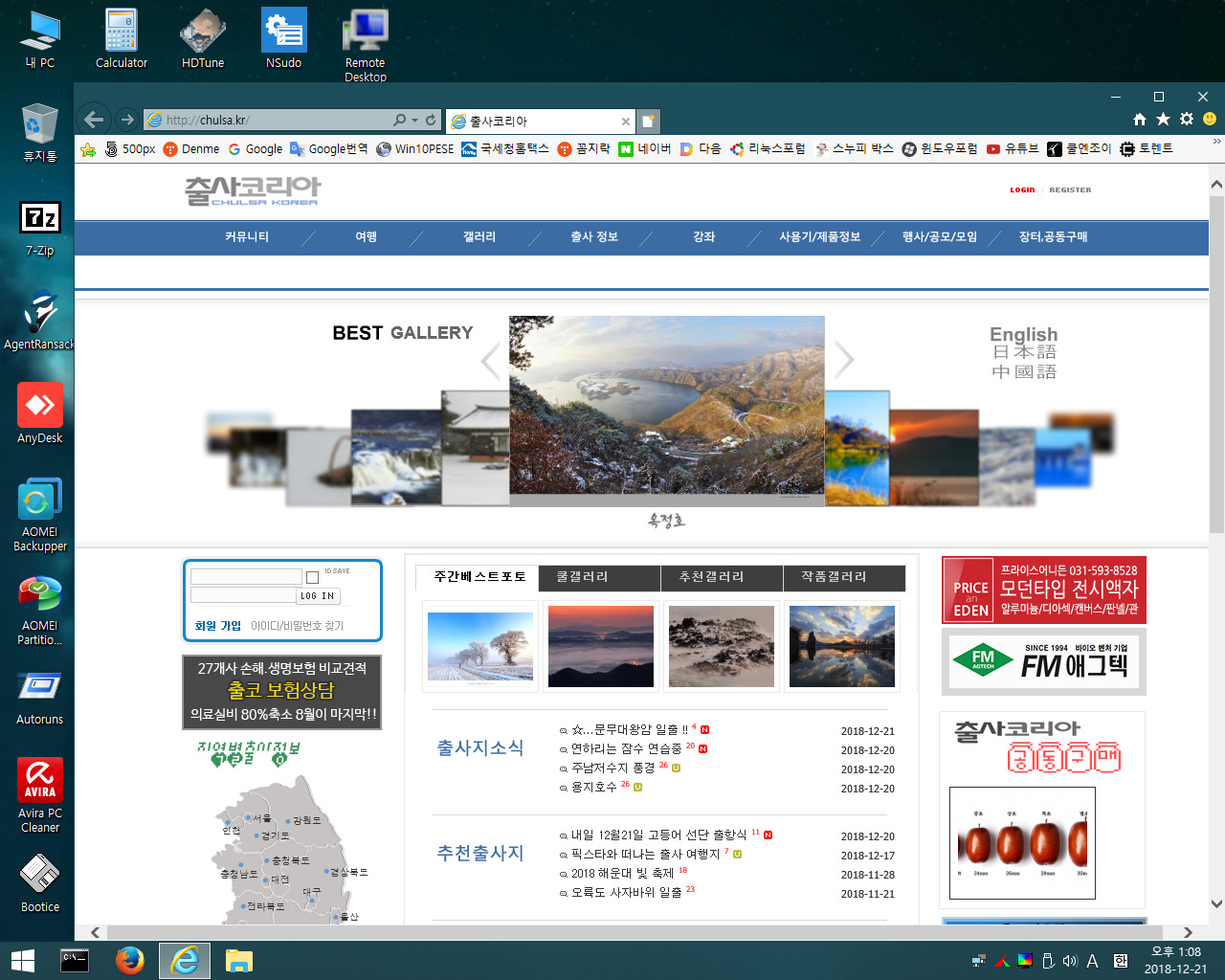Select the AOMEI Backupper desktop icon

pyautogui.click(x=40, y=515)
